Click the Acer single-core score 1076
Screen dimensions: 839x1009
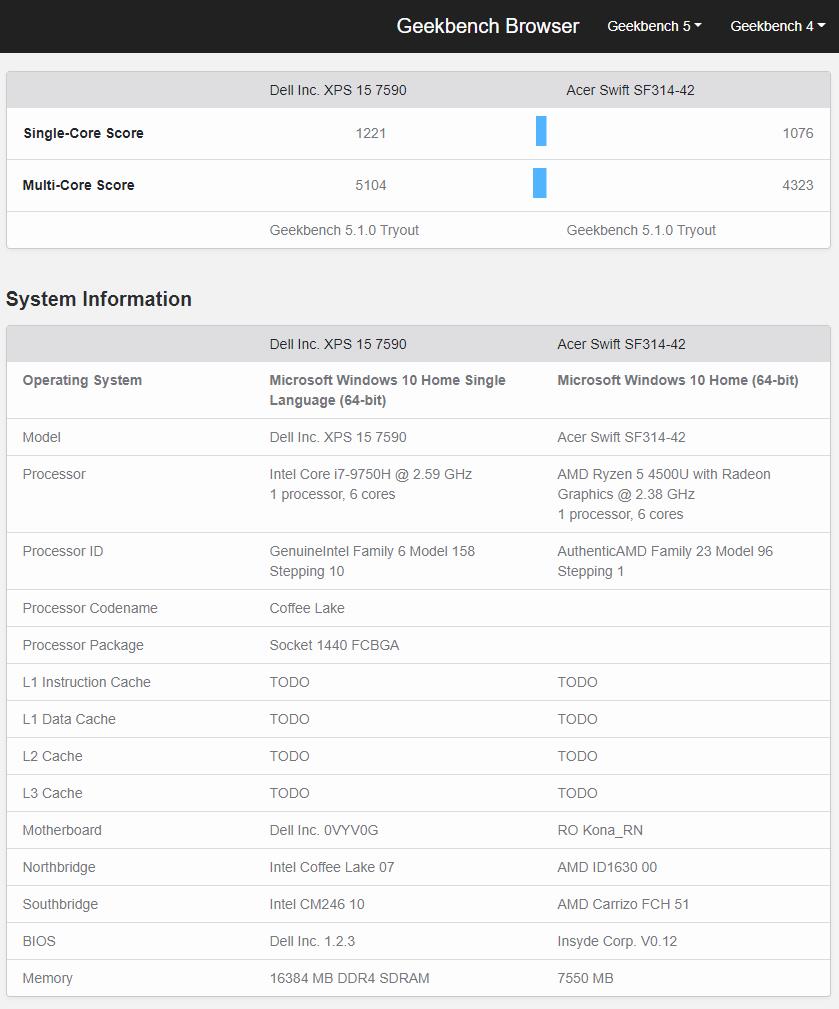pos(798,133)
